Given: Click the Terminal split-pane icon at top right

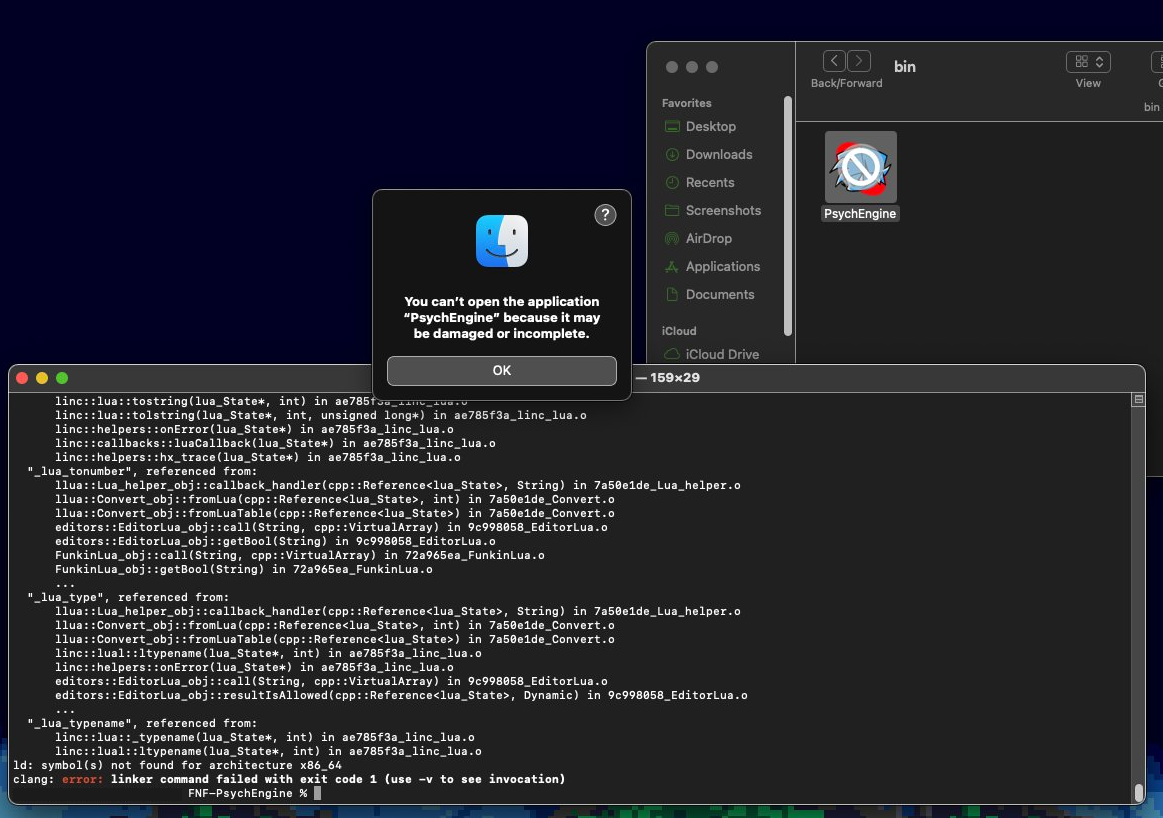Looking at the screenshot, I should [x=1139, y=400].
